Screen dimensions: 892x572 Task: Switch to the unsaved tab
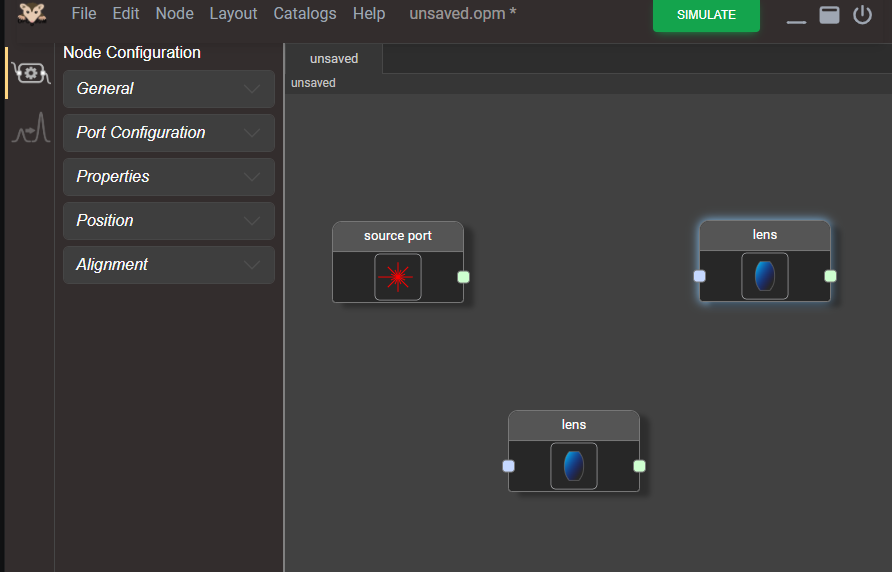click(x=334, y=59)
